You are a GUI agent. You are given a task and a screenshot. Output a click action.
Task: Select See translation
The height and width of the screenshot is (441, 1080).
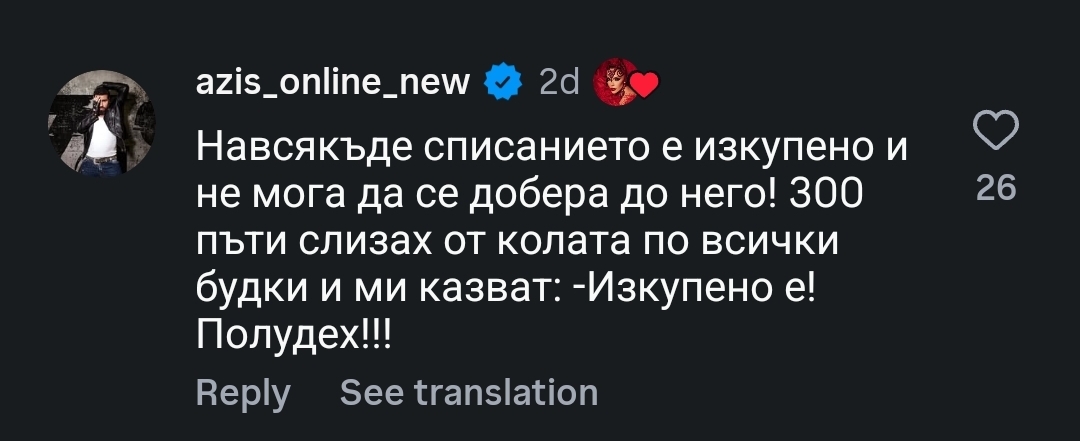[469, 392]
